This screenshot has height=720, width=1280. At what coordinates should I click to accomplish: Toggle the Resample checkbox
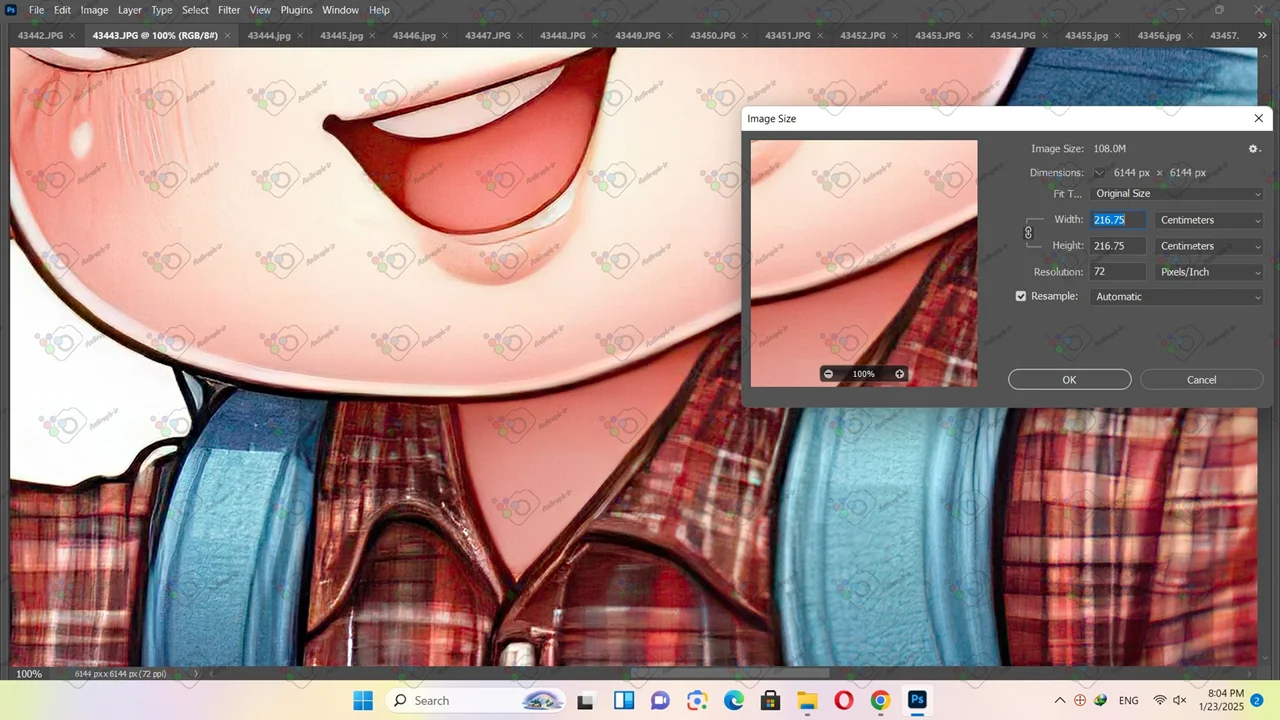point(1021,297)
